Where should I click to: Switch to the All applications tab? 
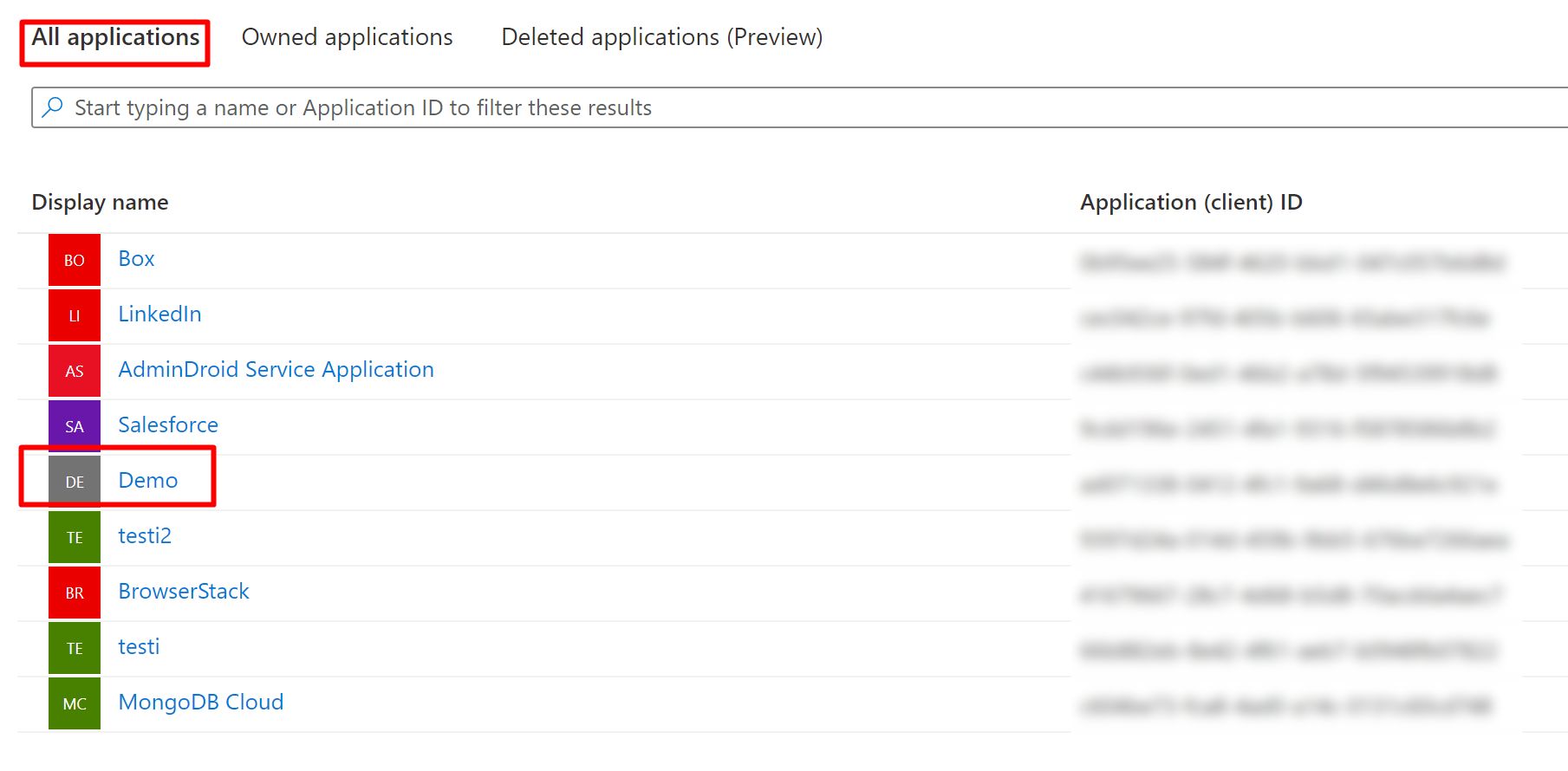pos(115,38)
